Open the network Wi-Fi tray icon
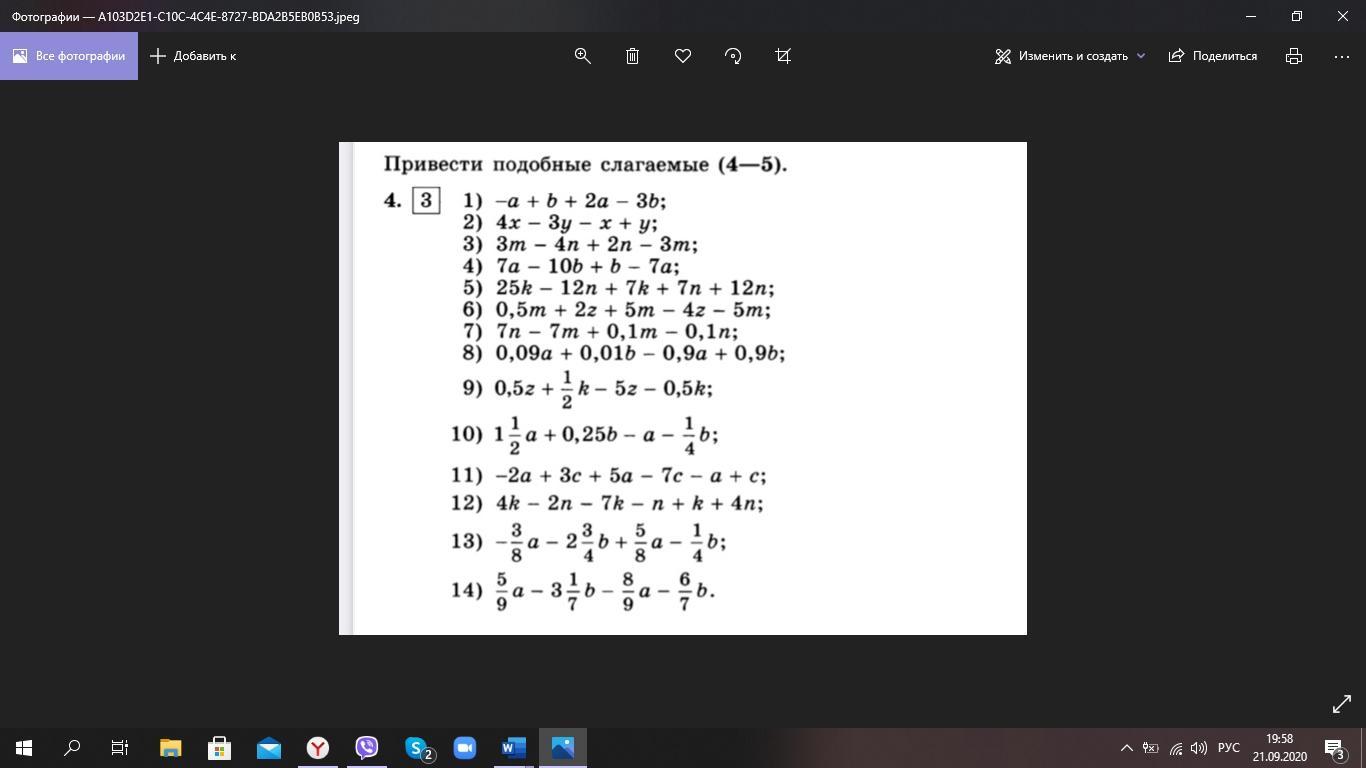 (1175, 748)
